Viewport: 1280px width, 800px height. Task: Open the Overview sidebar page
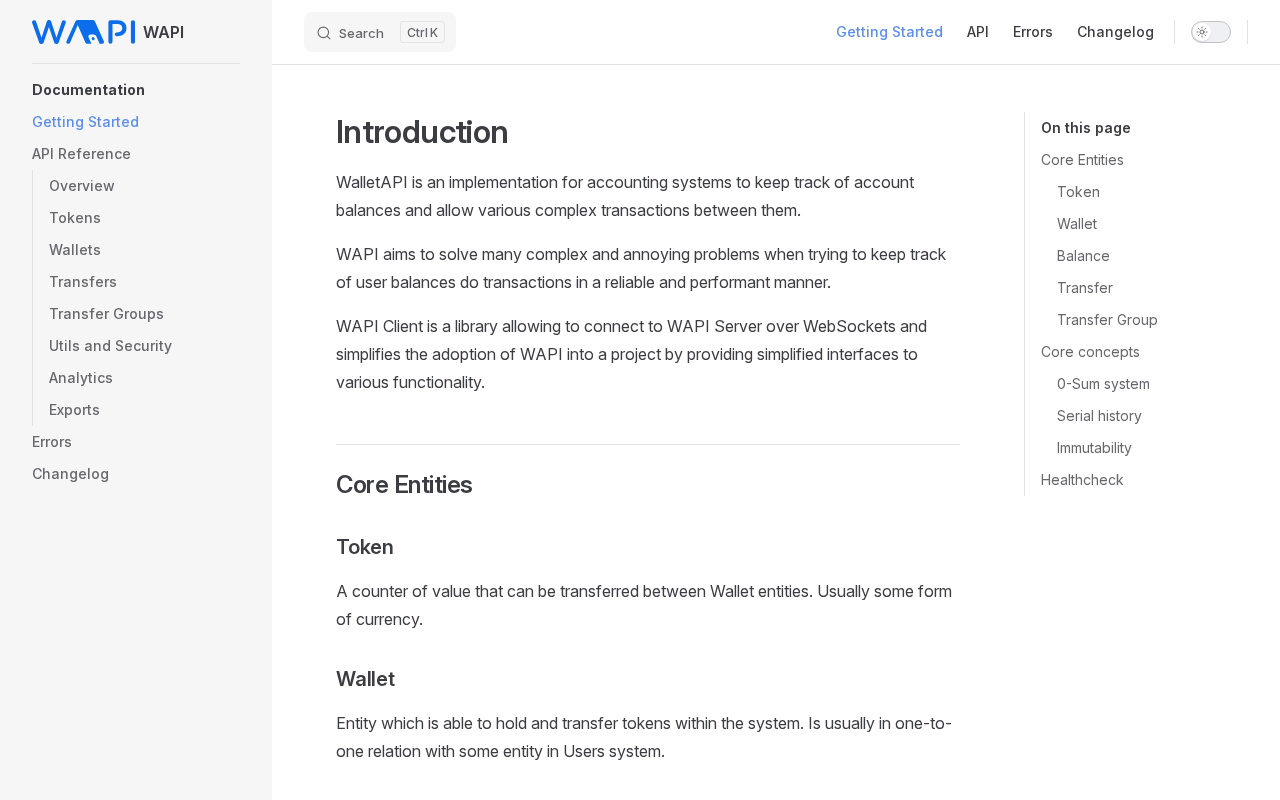82,186
